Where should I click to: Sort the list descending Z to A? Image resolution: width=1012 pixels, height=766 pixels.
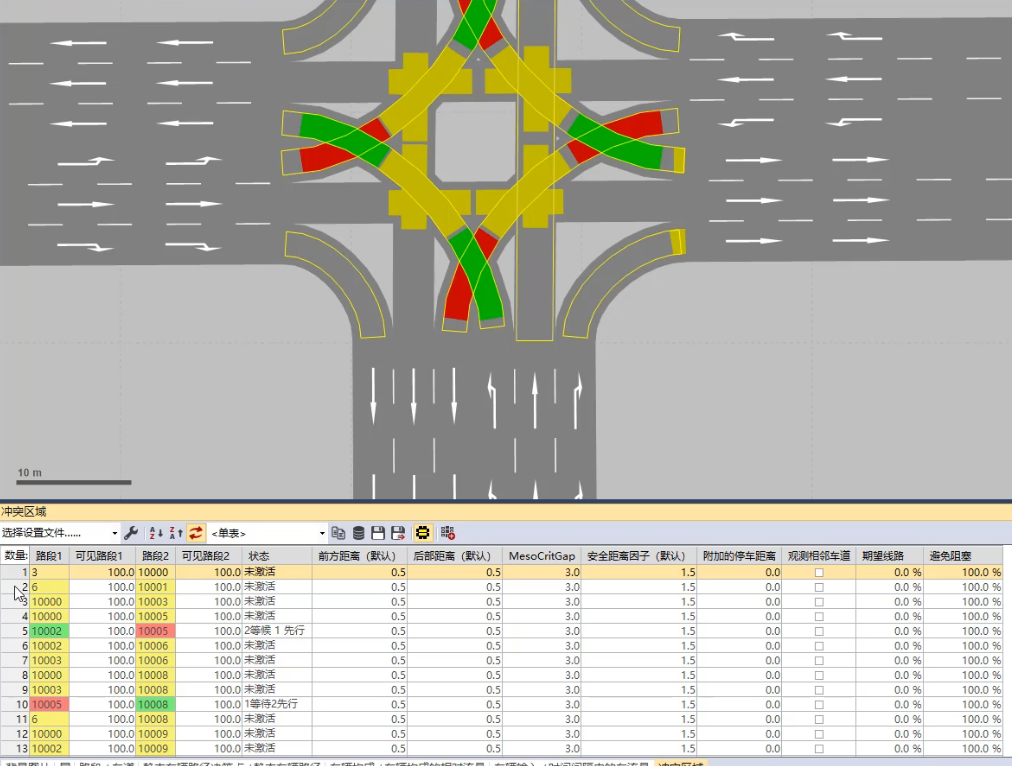coord(176,533)
